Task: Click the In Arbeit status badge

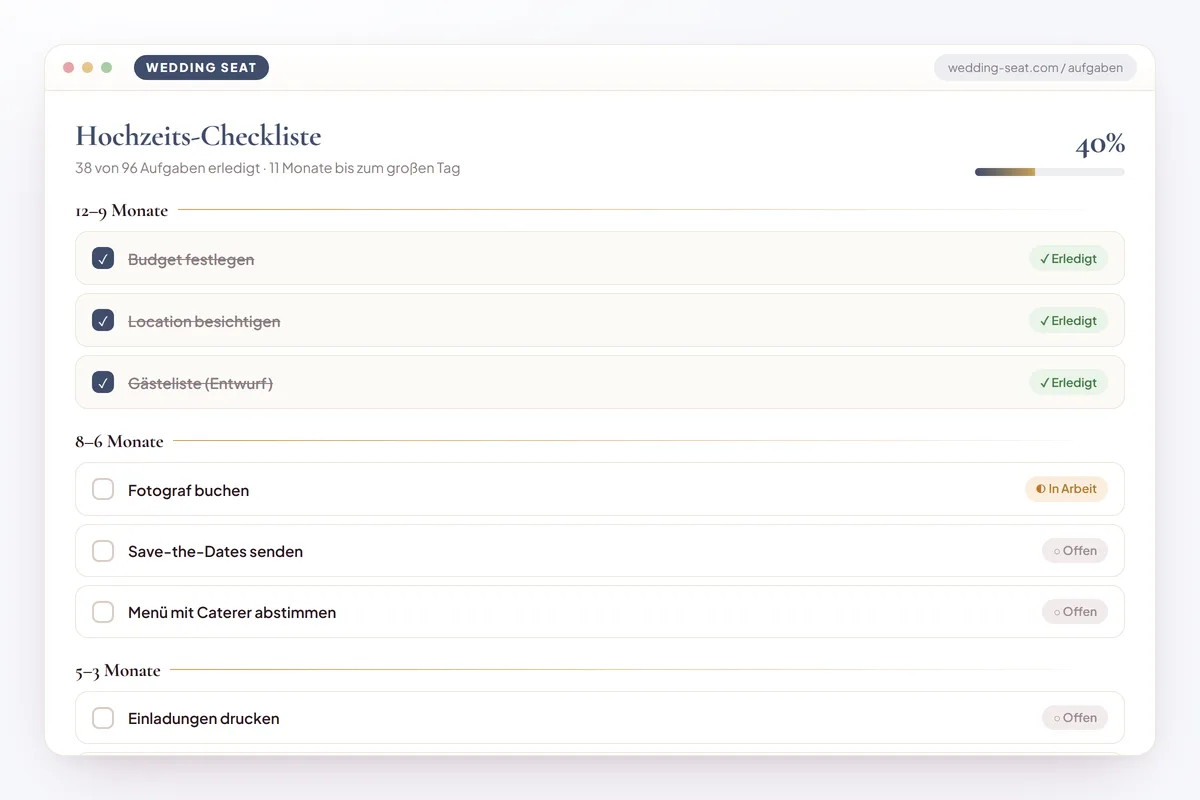Action: (x=1066, y=489)
